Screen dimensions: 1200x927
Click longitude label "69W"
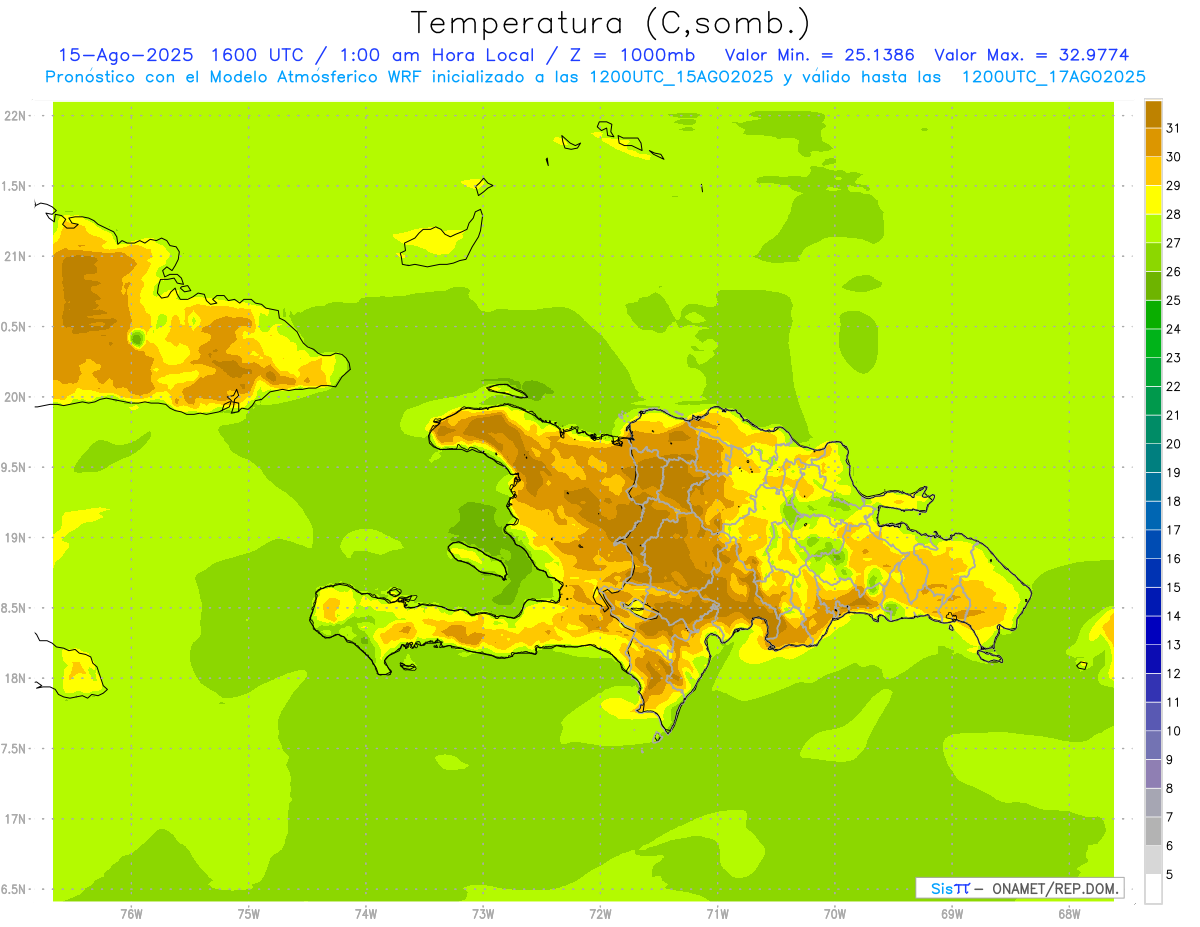(952, 914)
